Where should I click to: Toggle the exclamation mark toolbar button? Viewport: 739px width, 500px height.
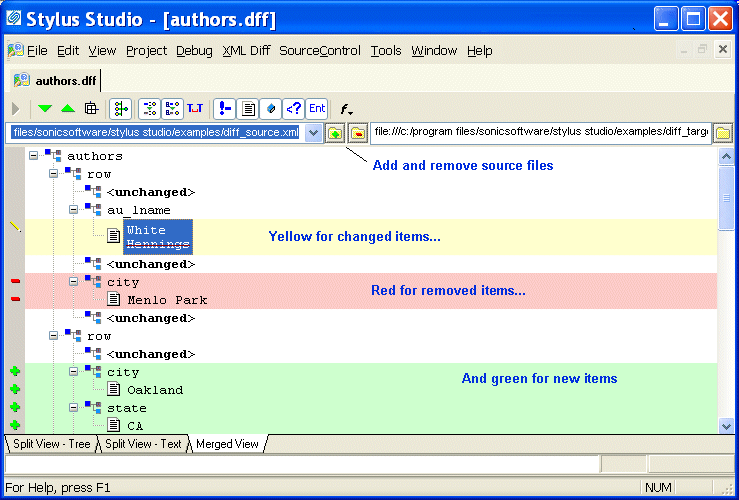225,108
